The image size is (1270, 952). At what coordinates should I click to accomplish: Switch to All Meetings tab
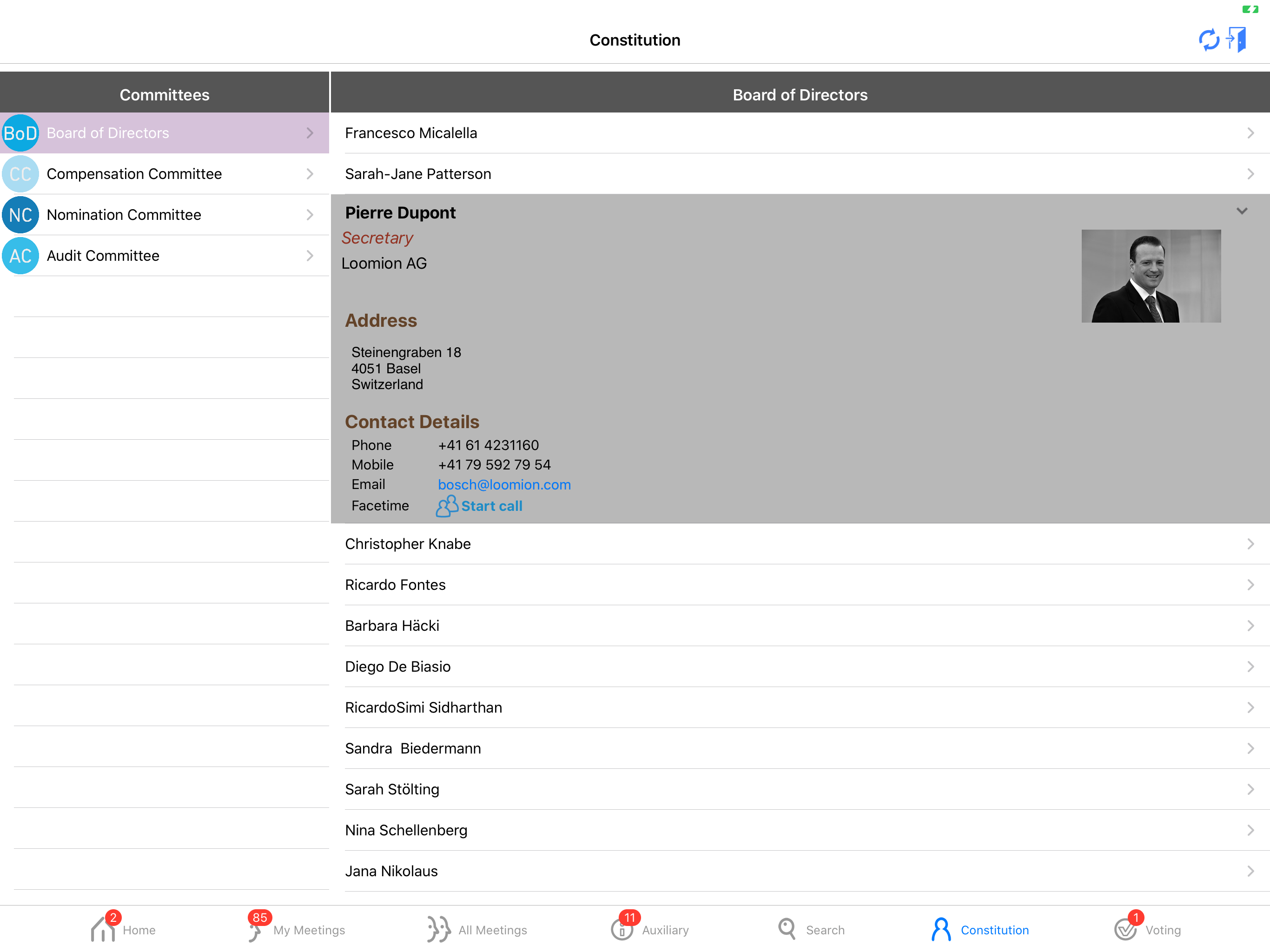476,929
